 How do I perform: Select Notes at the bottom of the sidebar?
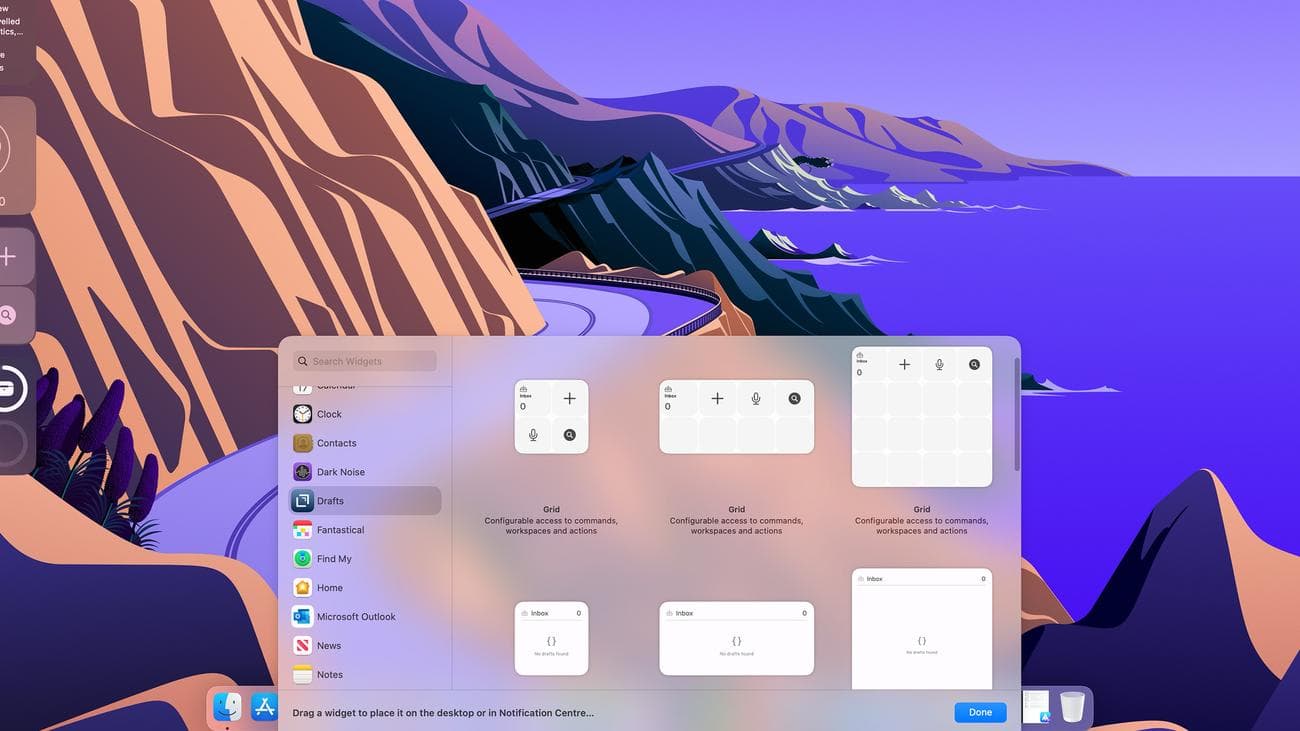coord(330,674)
